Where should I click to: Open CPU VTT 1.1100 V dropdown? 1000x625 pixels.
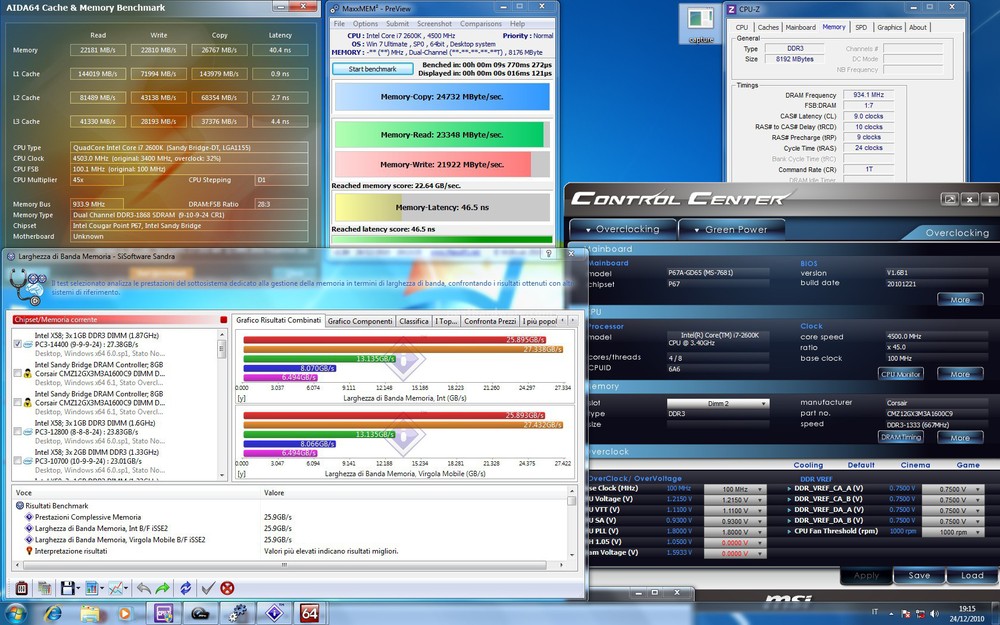click(735, 511)
